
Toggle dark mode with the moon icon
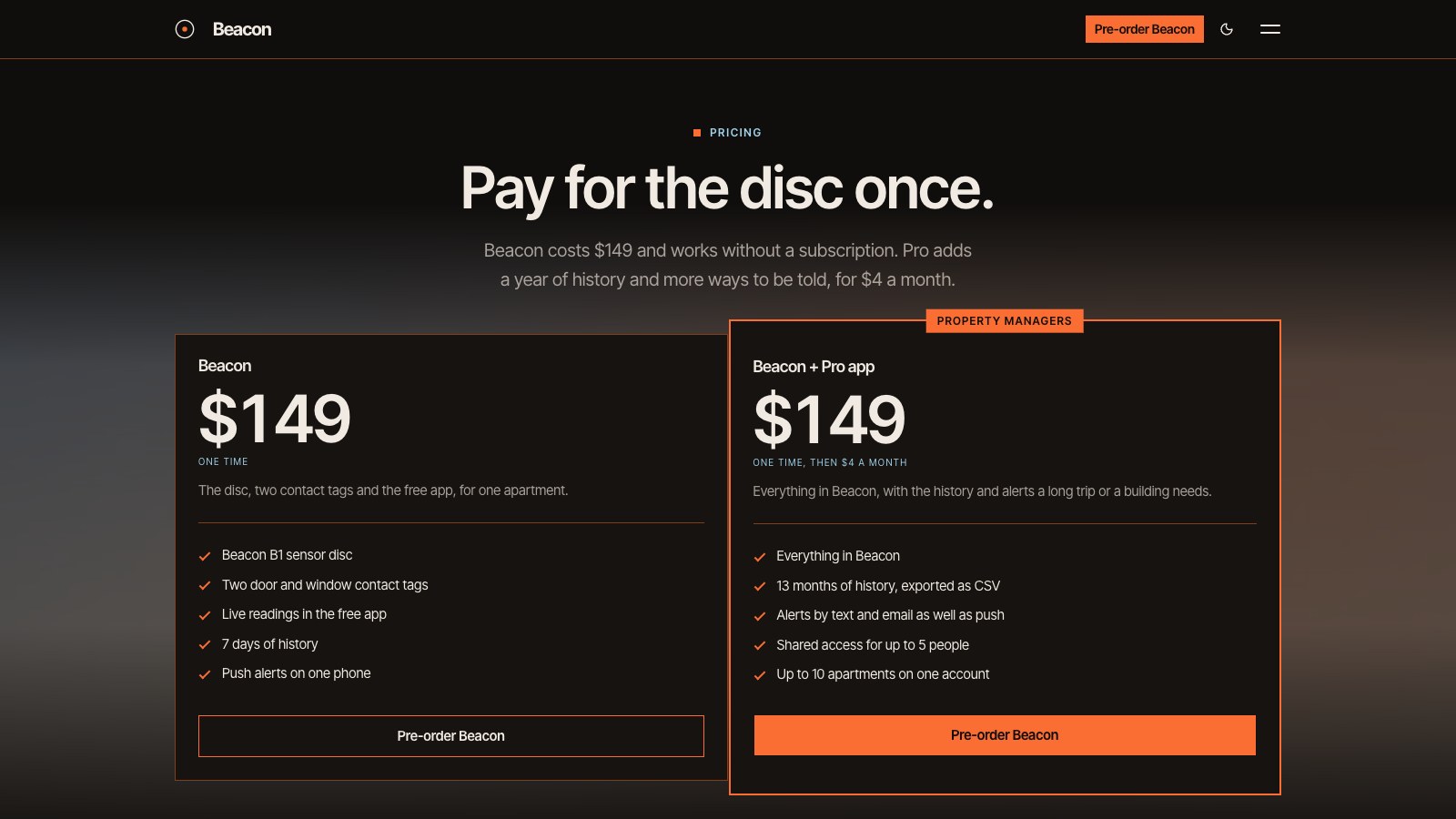[1227, 29]
